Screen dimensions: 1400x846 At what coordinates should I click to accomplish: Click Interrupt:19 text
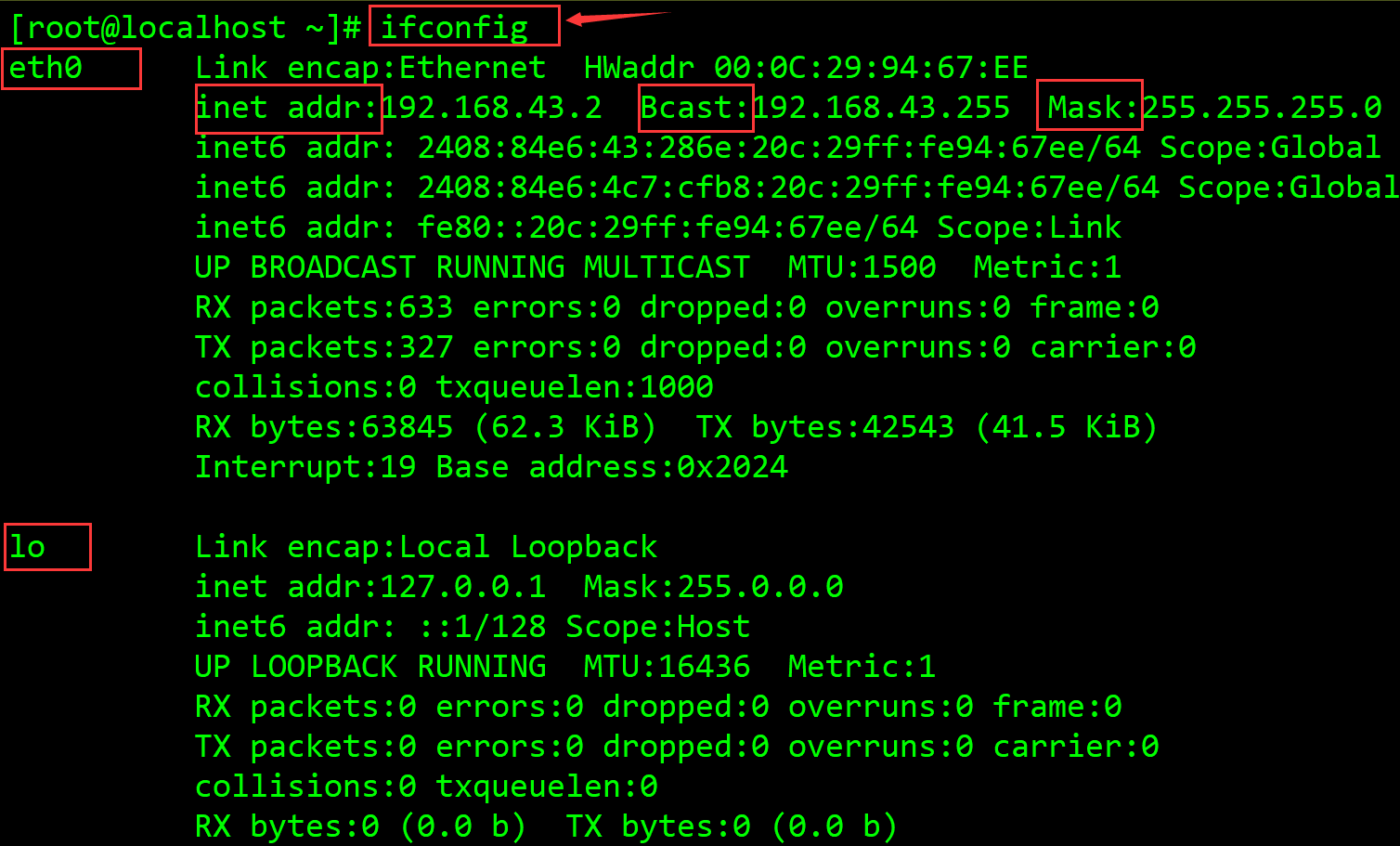pyautogui.click(x=305, y=467)
